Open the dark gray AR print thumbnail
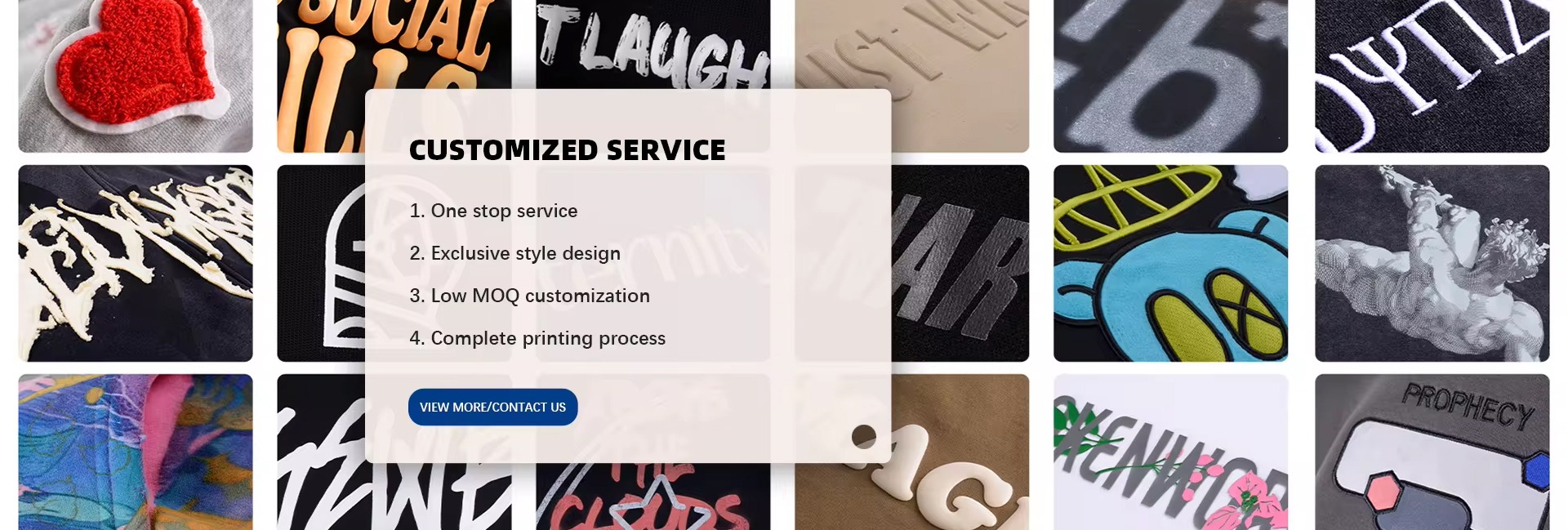The height and width of the screenshot is (530, 1568). [960, 263]
